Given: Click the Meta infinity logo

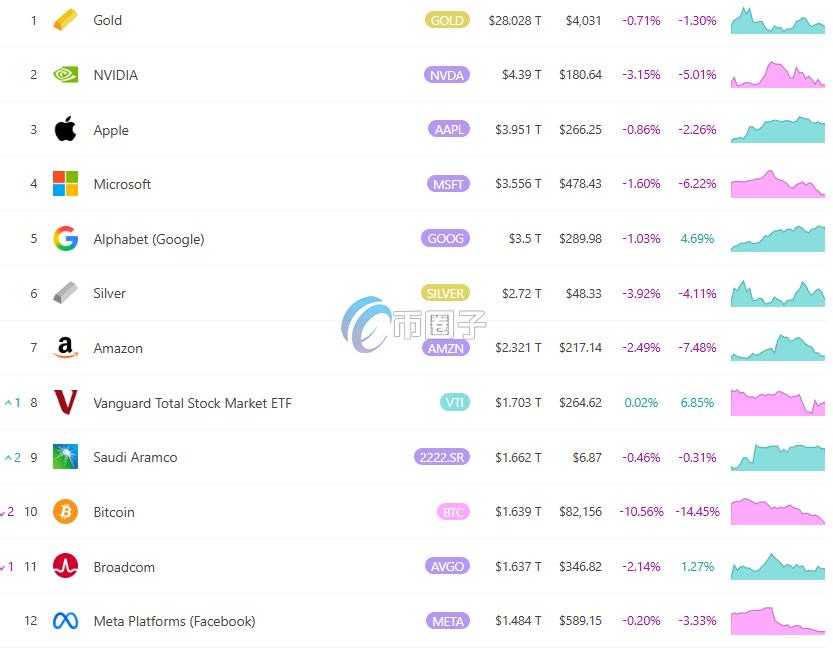Looking at the screenshot, I should pyautogui.click(x=65, y=621).
